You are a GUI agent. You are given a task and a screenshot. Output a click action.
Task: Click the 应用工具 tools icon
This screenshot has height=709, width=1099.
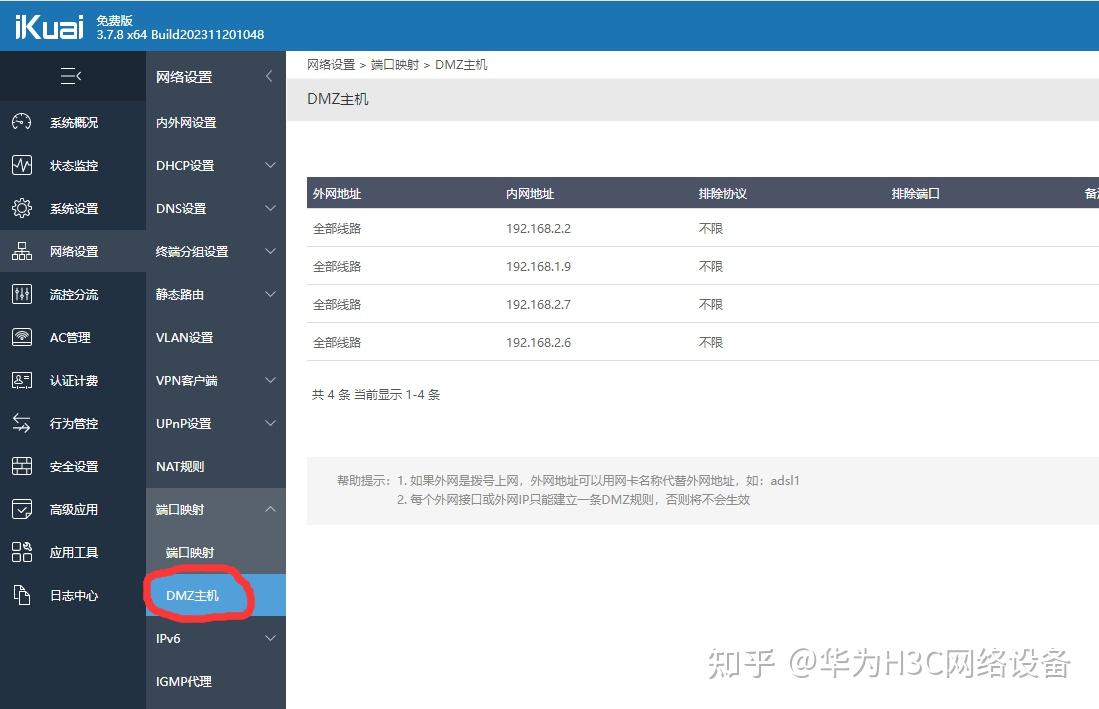point(22,552)
